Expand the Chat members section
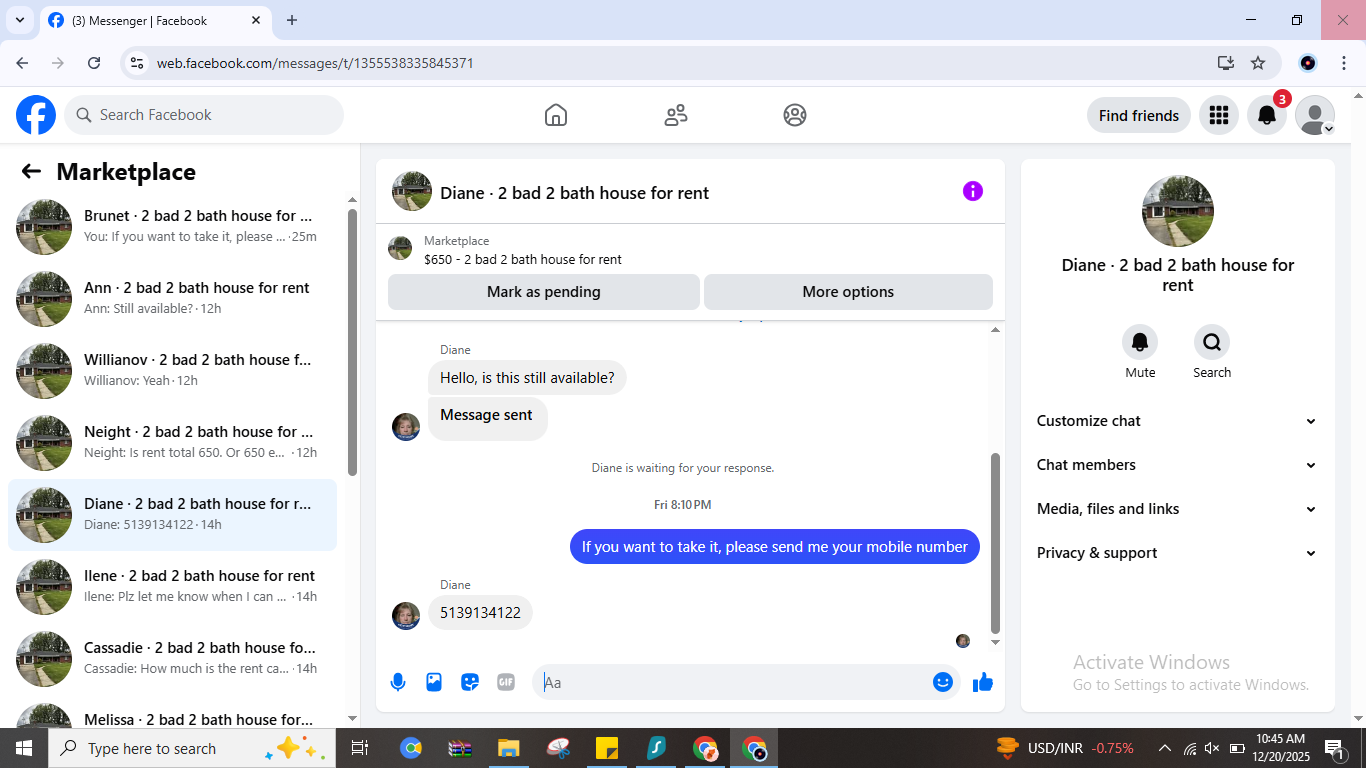 point(1177,465)
